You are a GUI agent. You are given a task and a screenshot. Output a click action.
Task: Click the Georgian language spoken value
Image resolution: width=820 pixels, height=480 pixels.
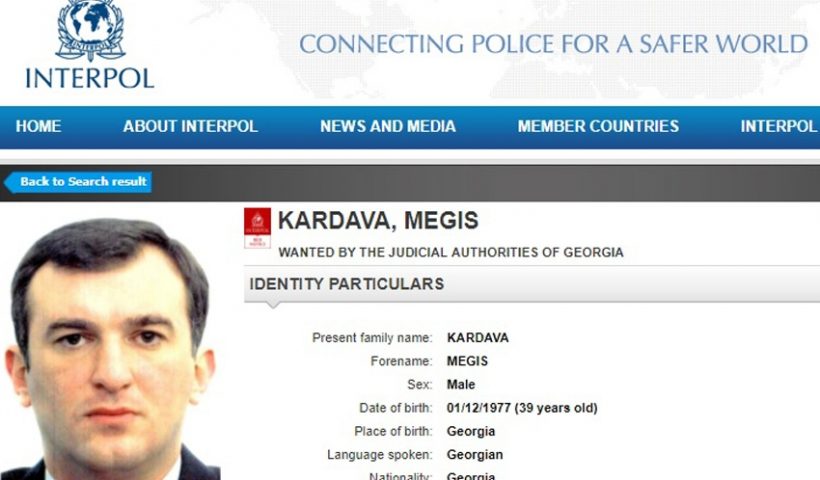tap(474, 455)
